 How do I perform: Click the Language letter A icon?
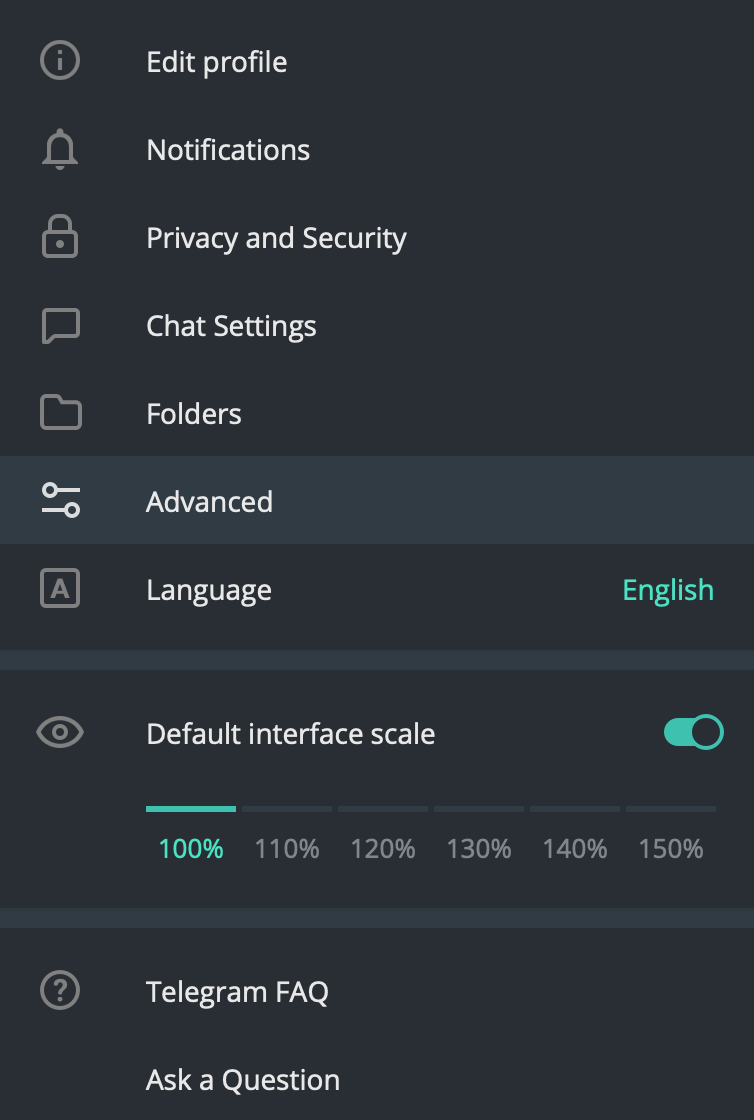pos(60,589)
